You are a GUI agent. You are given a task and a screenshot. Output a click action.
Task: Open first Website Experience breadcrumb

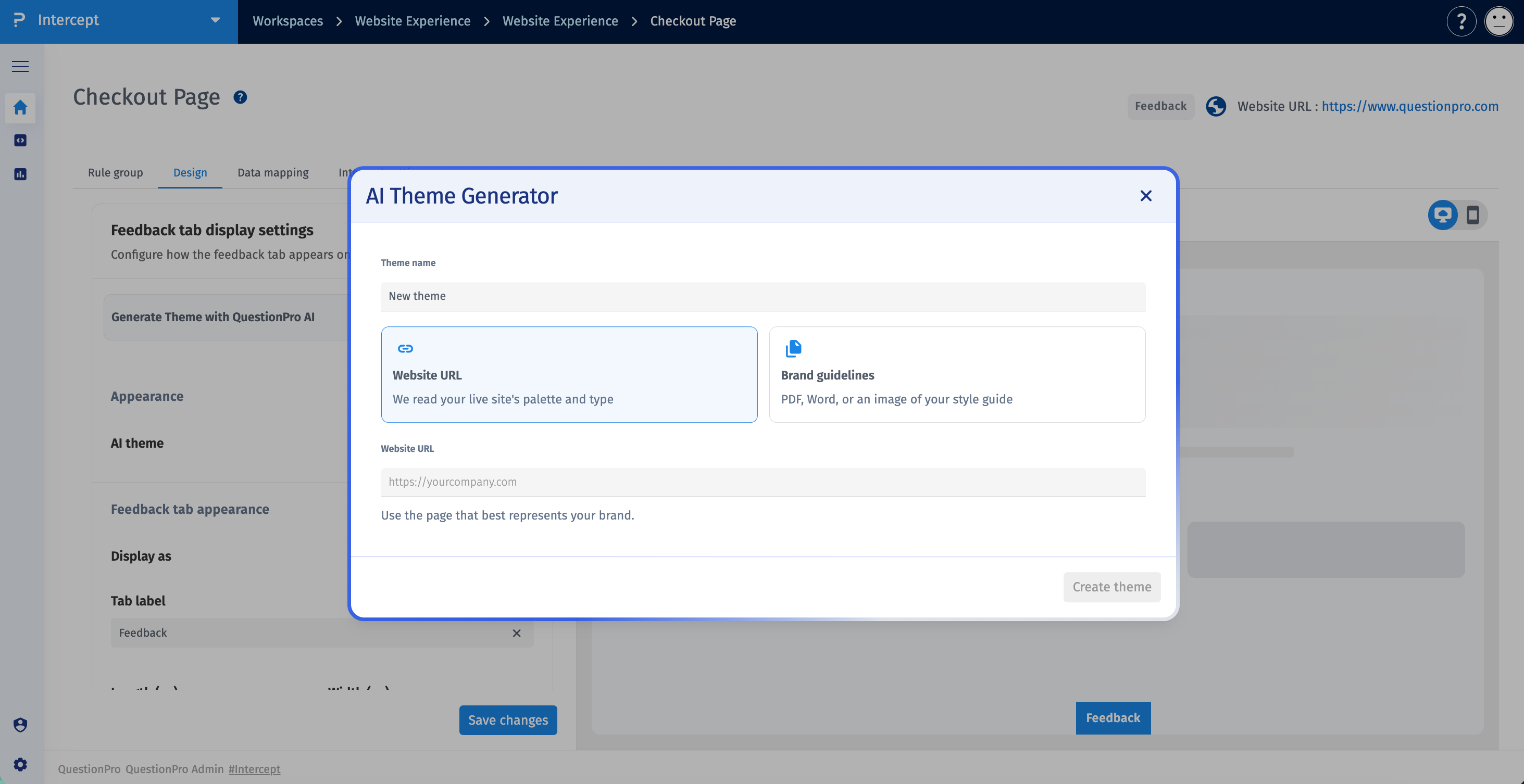[413, 21]
